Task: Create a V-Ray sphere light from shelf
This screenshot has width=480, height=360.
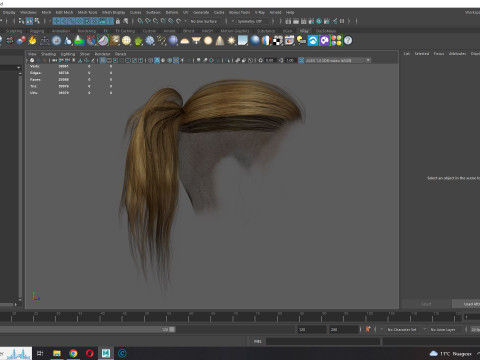Action: click(208, 41)
